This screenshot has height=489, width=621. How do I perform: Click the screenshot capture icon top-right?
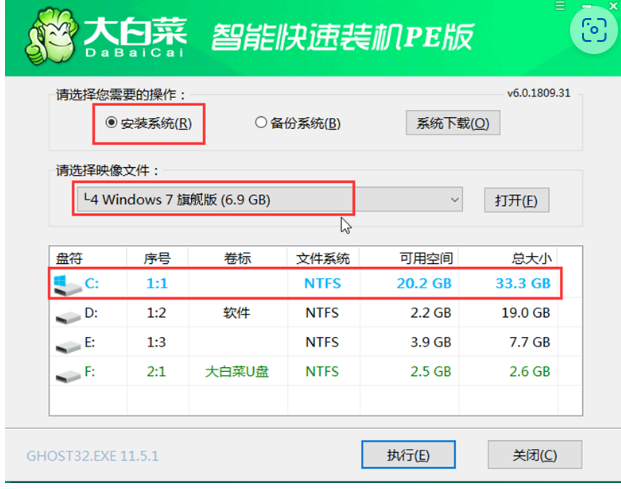click(x=595, y=31)
